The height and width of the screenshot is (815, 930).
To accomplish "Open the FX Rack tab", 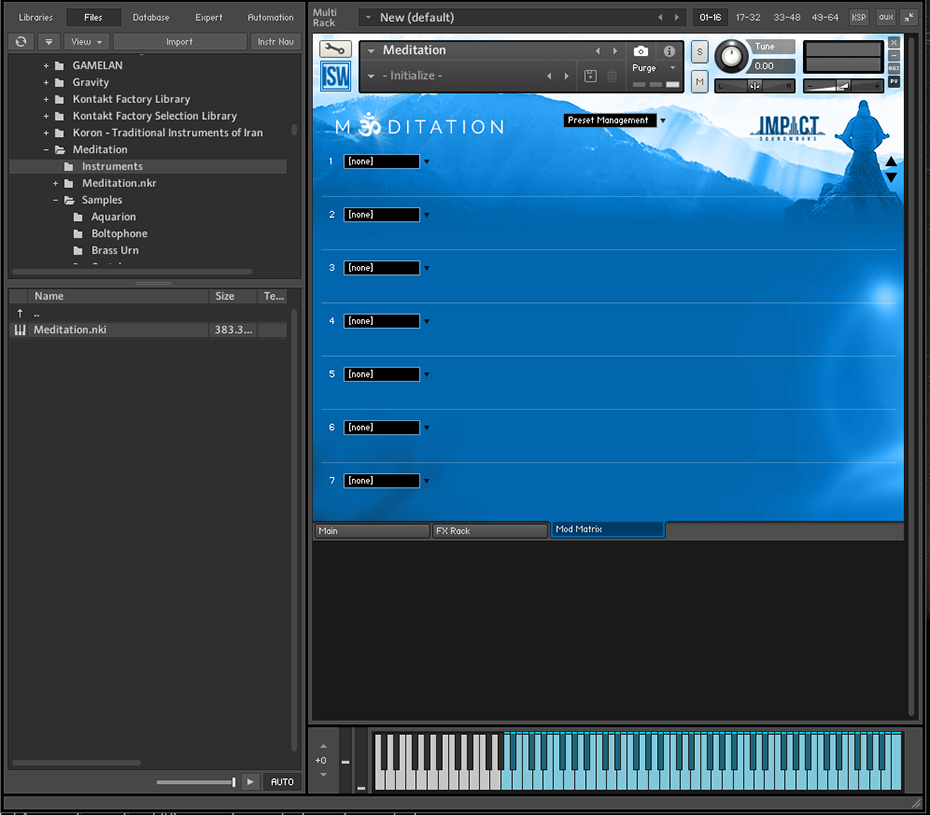I will click(x=490, y=531).
